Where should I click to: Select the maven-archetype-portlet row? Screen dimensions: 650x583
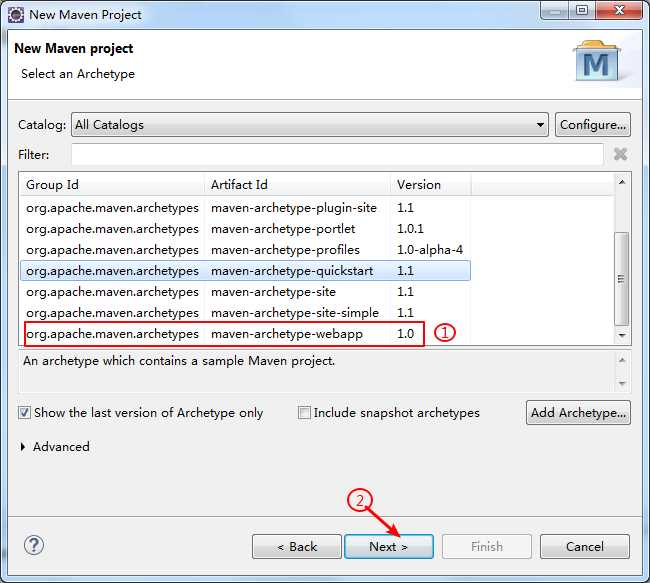click(245, 229)
